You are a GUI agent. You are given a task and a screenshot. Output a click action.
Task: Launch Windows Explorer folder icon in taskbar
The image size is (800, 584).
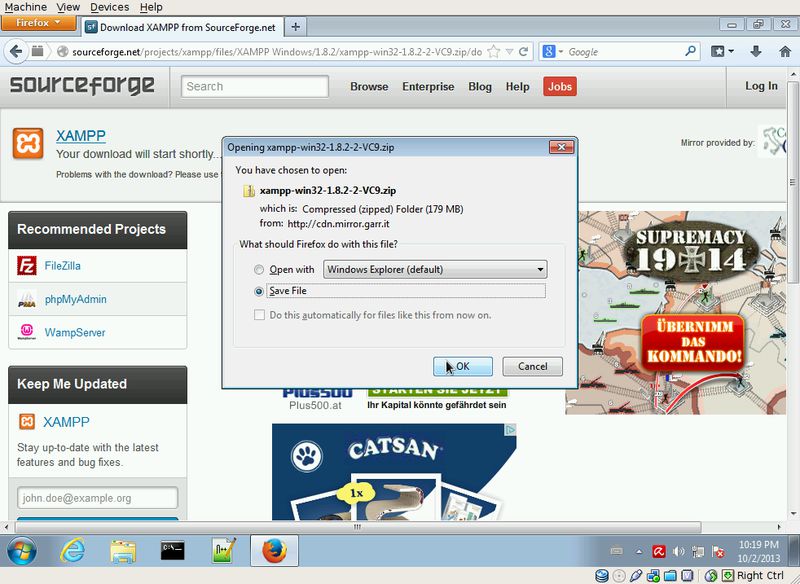[123, 551]
